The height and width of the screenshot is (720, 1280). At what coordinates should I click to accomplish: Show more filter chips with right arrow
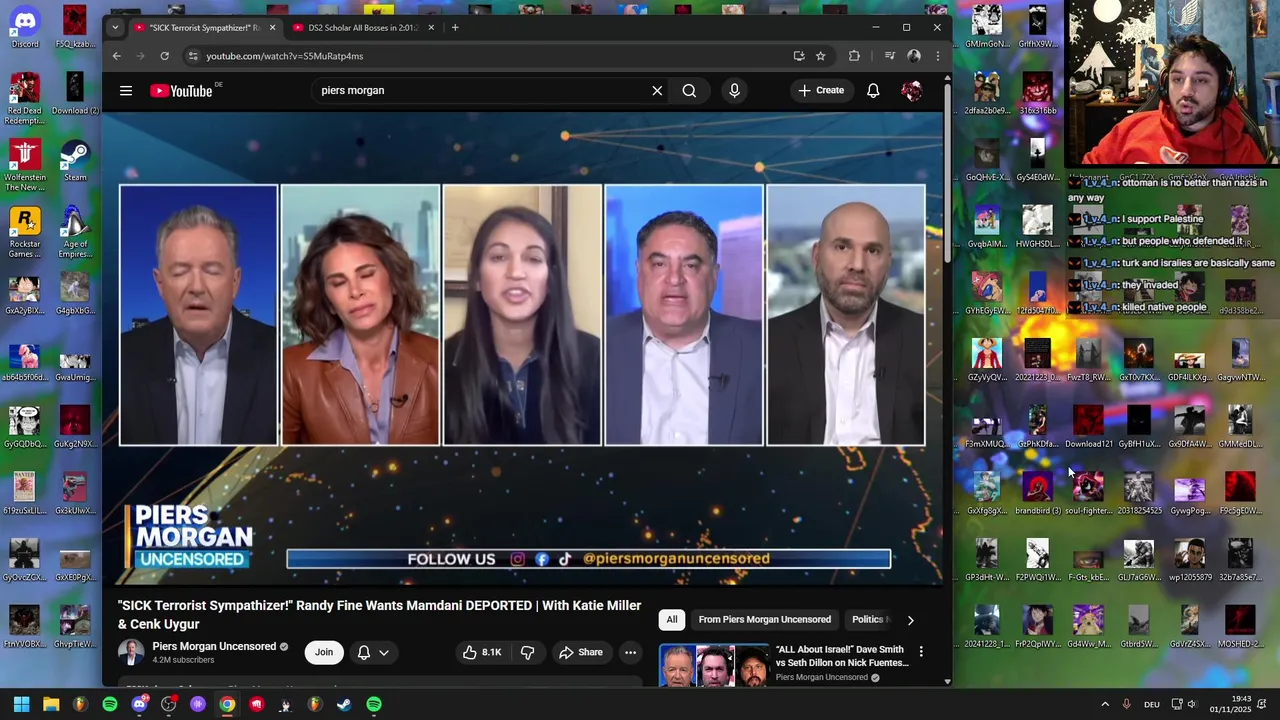click(x=910, y=621)
